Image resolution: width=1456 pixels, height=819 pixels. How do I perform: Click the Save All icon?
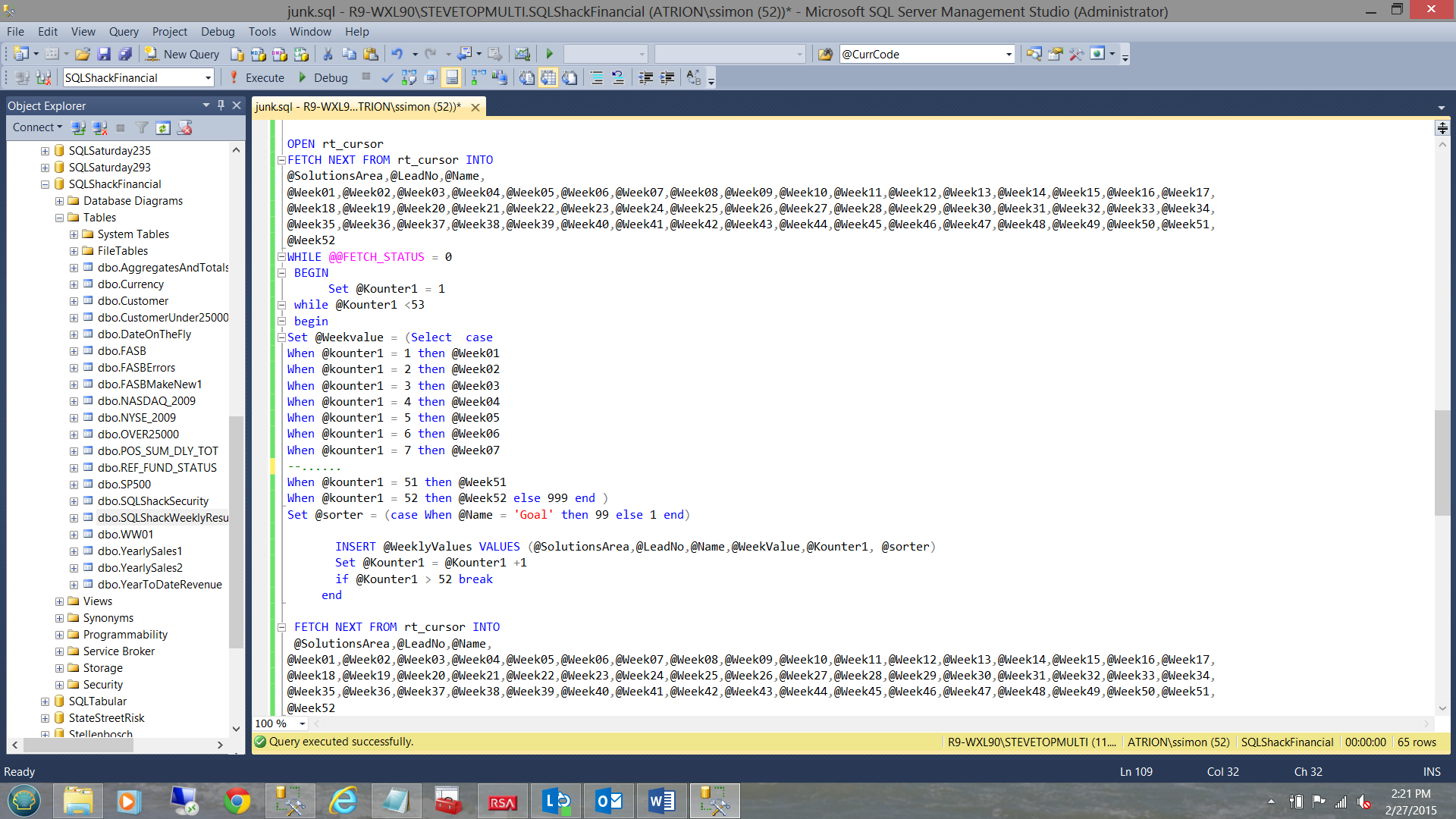pyautogui.click(x=125, y=55)
